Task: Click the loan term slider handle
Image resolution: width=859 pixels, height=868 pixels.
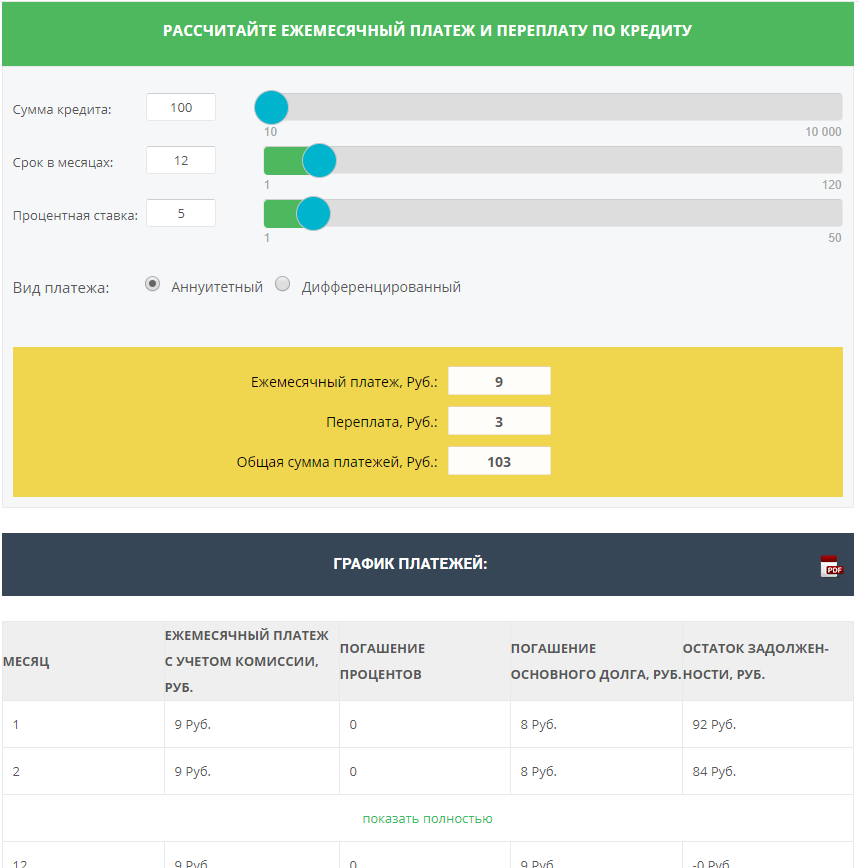Action: (319, 160)
